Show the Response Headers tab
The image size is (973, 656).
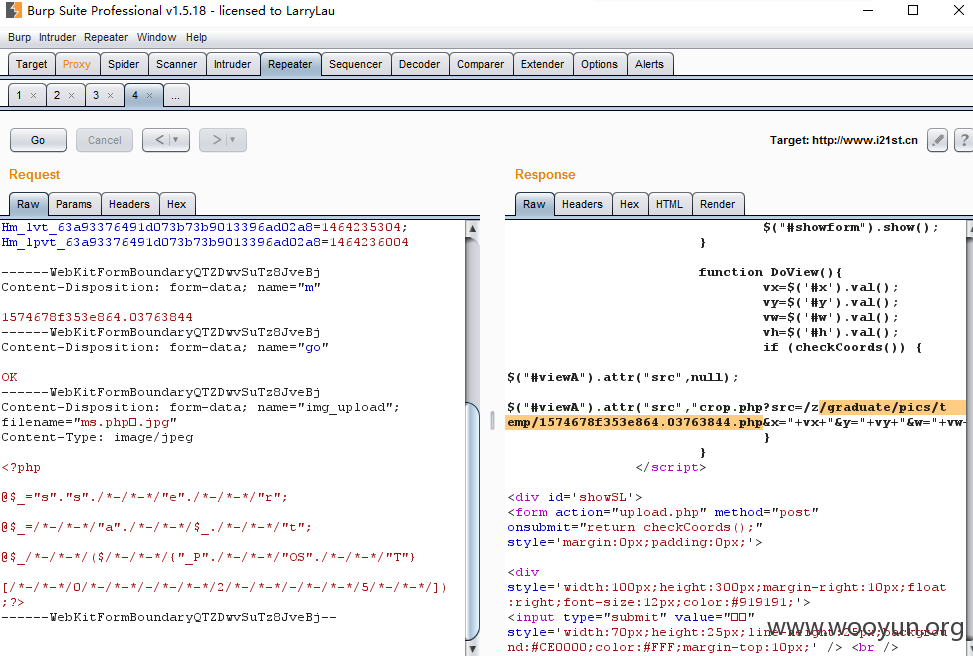(x=582, y=204)
